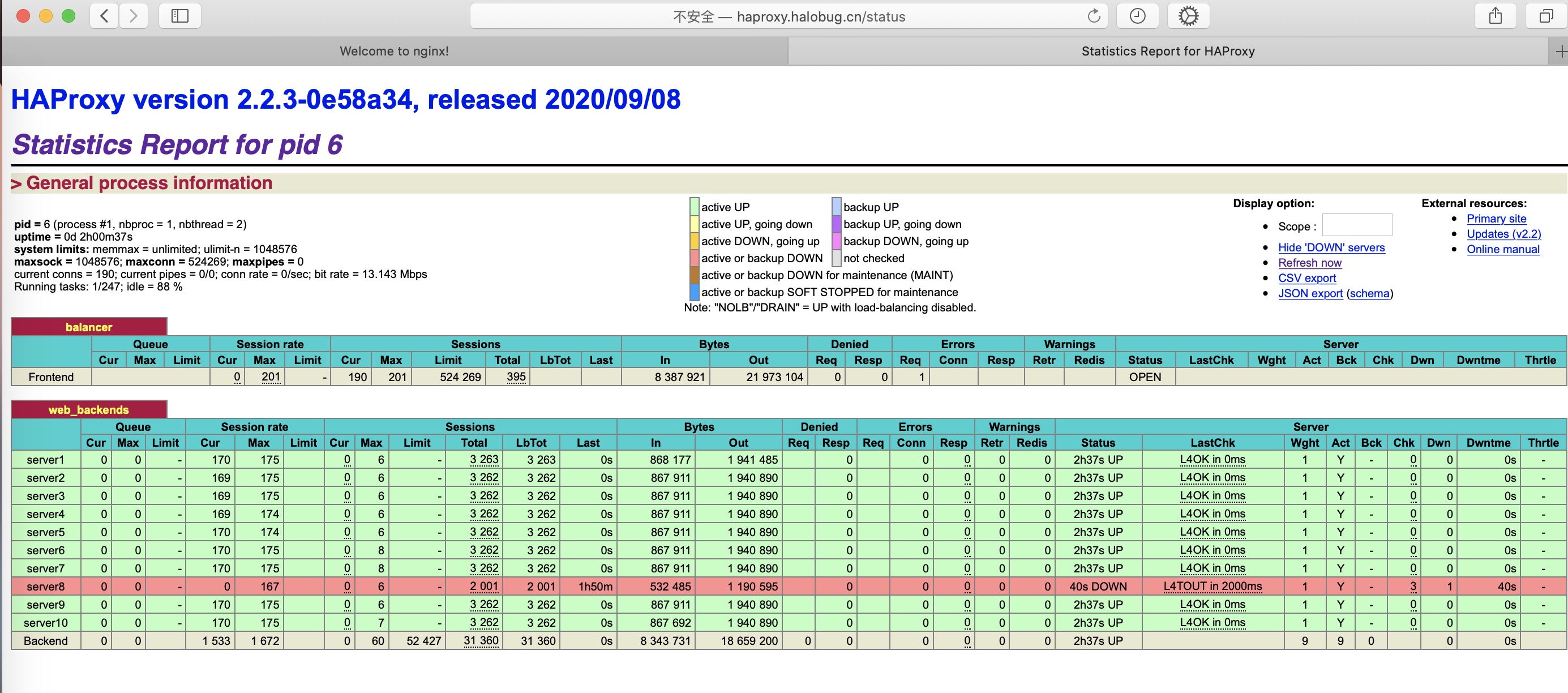Image resolution: width=1568 pixels, height=693 pixels.
Task: Click server5 LastChk L4OK in 0ms
Action: [x=1213, y=532]
